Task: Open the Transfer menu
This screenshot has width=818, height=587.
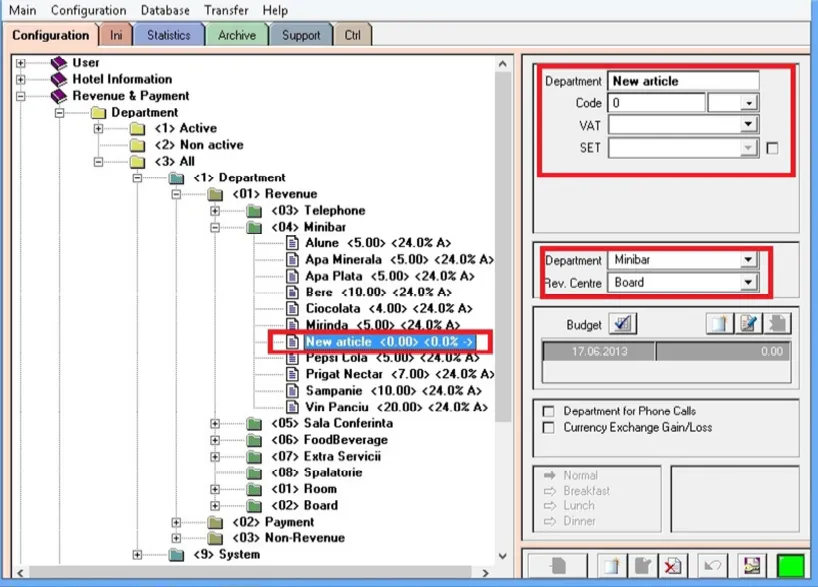Action: (226, 10)
